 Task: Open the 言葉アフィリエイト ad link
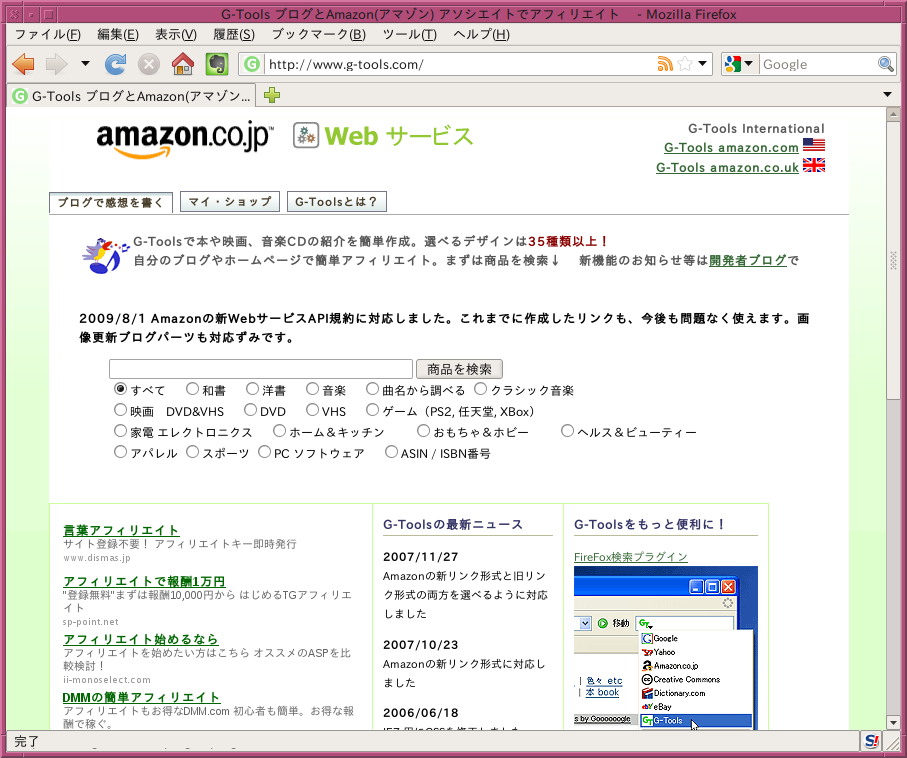point(121,530)
